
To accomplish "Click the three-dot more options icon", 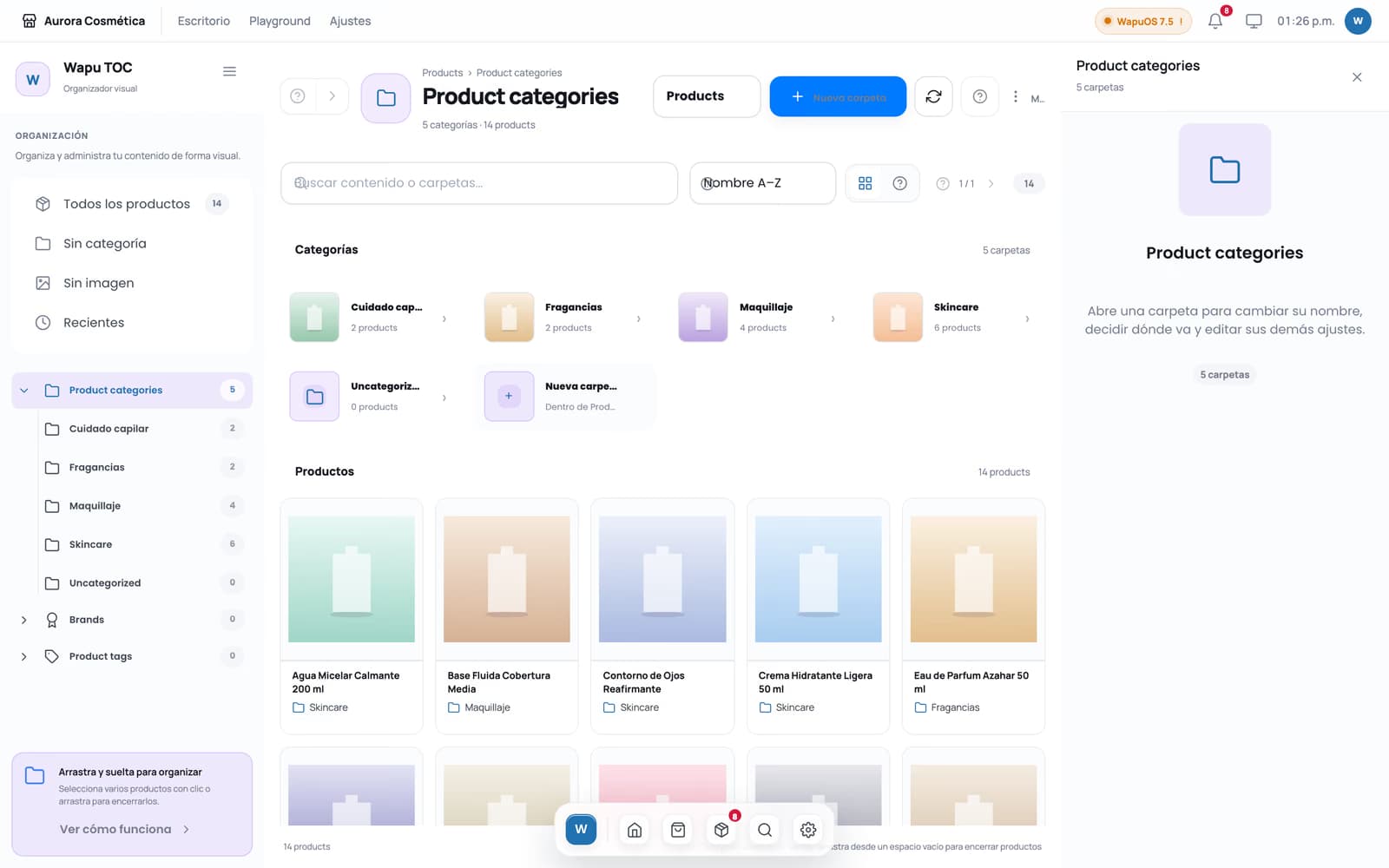I will 1015,96.
